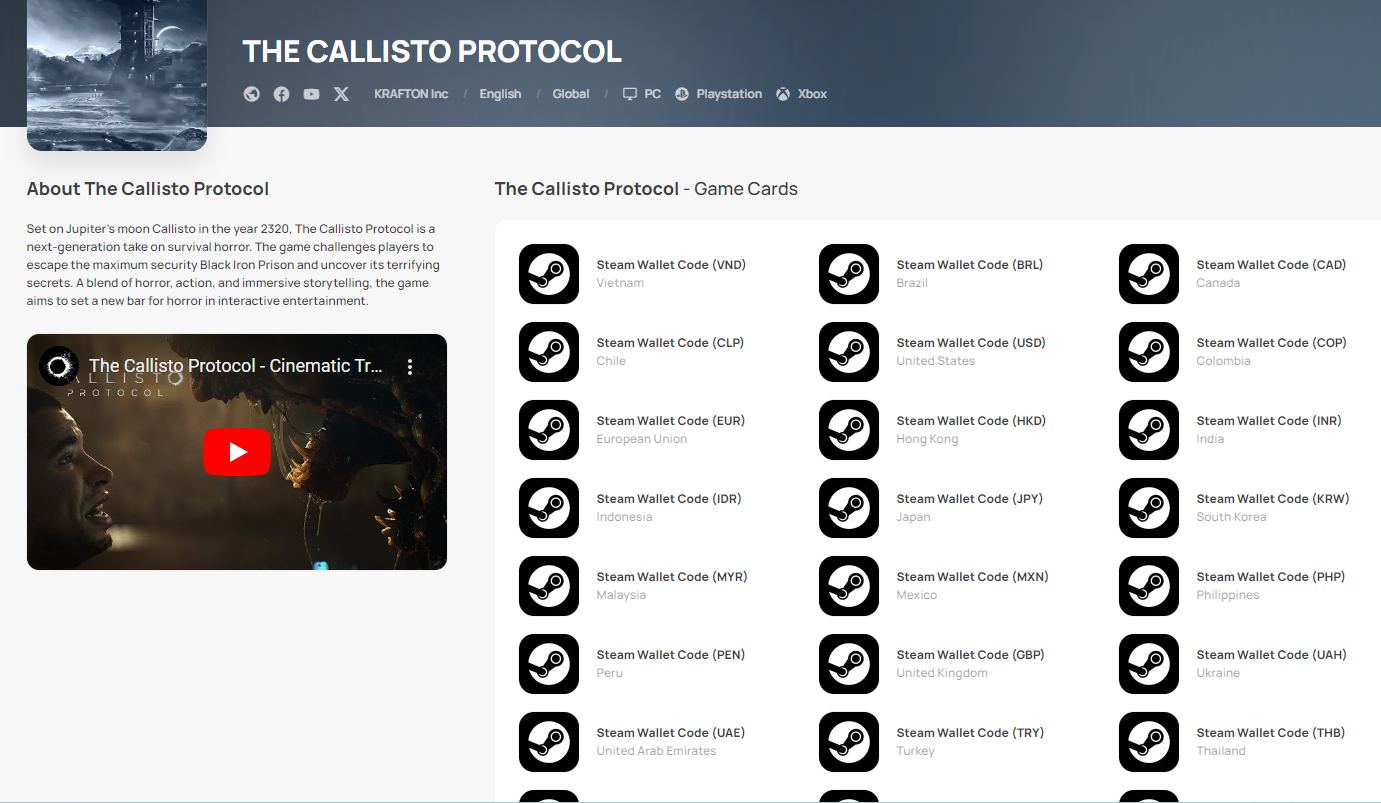
Task: Select the Global region label
Action: [x=571, y=94]
